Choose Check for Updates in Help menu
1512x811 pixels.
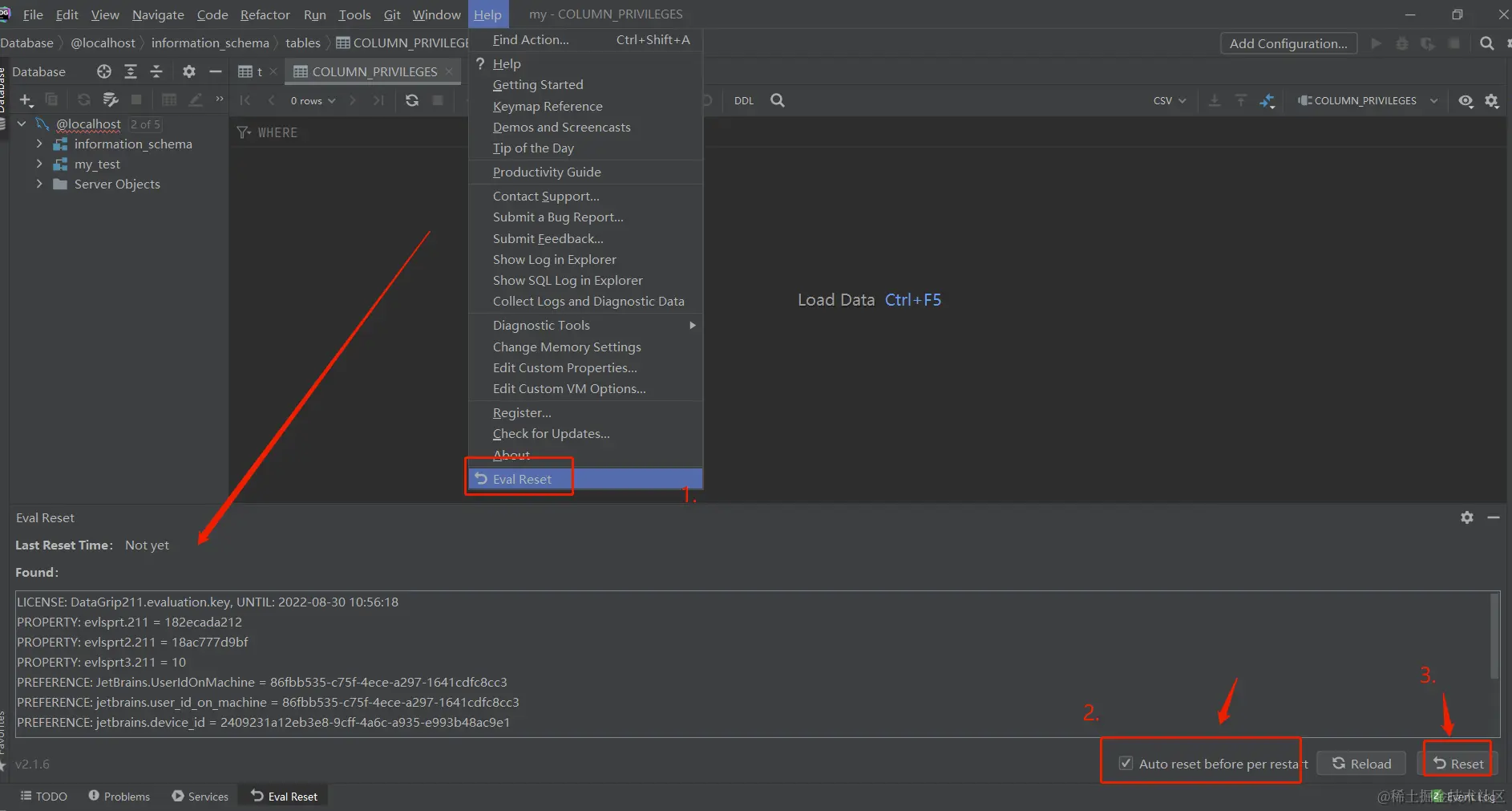tap(585, 433)
